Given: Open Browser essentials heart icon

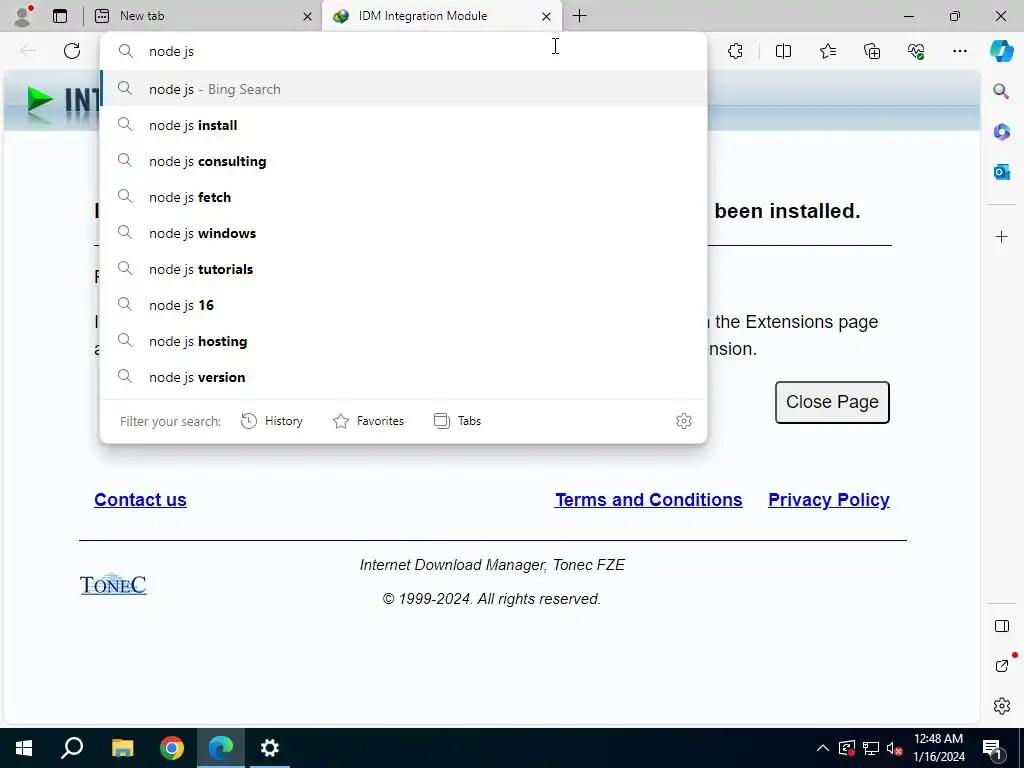Looking at the screenshot, I should [x=916, y=51].
